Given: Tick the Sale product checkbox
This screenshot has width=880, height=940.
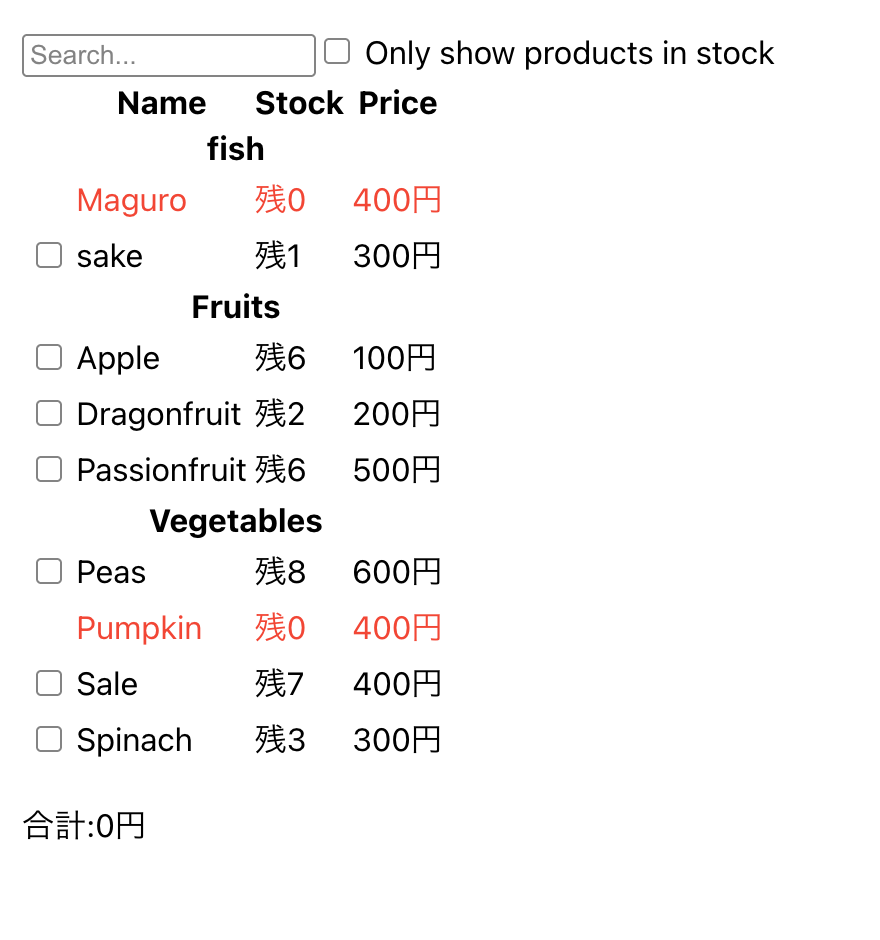Looking at the screenshot, I should (x=49, y=684).
